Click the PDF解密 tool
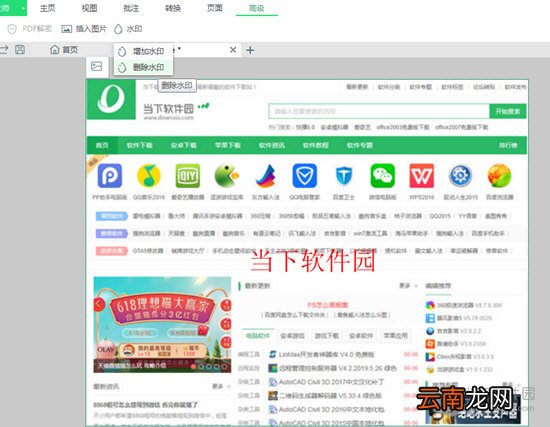This screenshot has height=427, width=550. click(x=30, y=29)
